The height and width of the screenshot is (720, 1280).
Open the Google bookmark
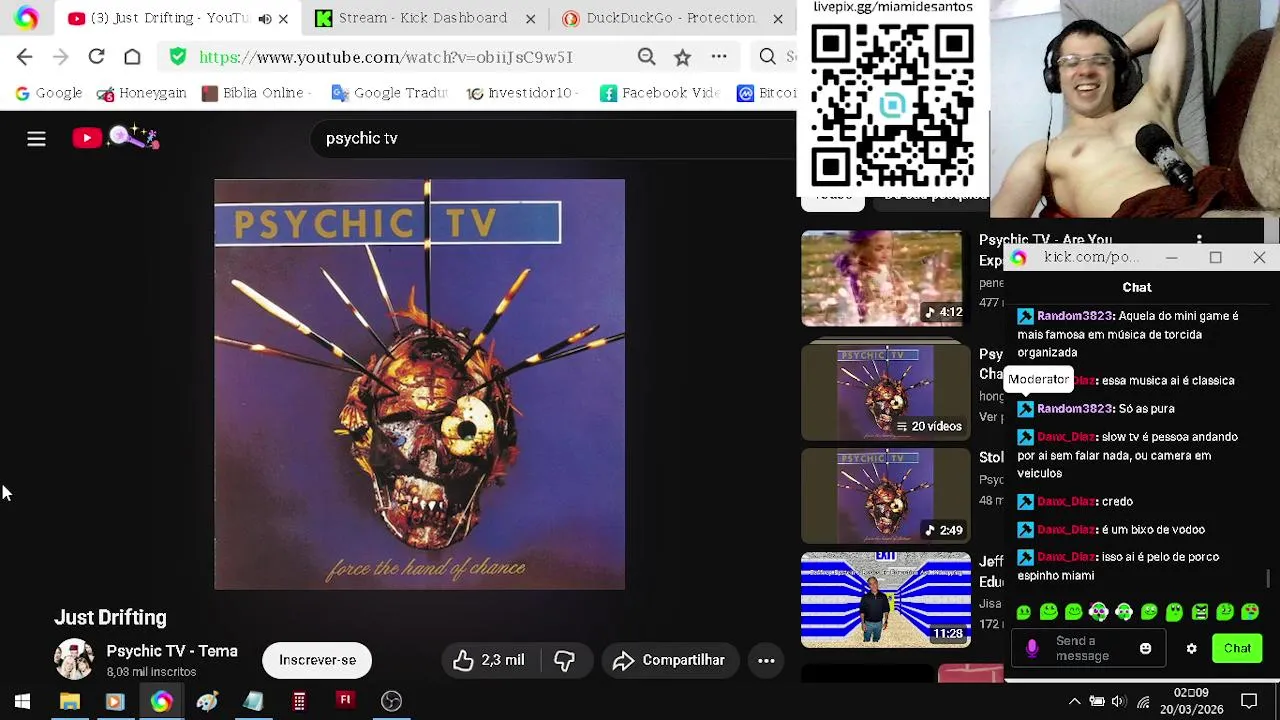point(48,93)
